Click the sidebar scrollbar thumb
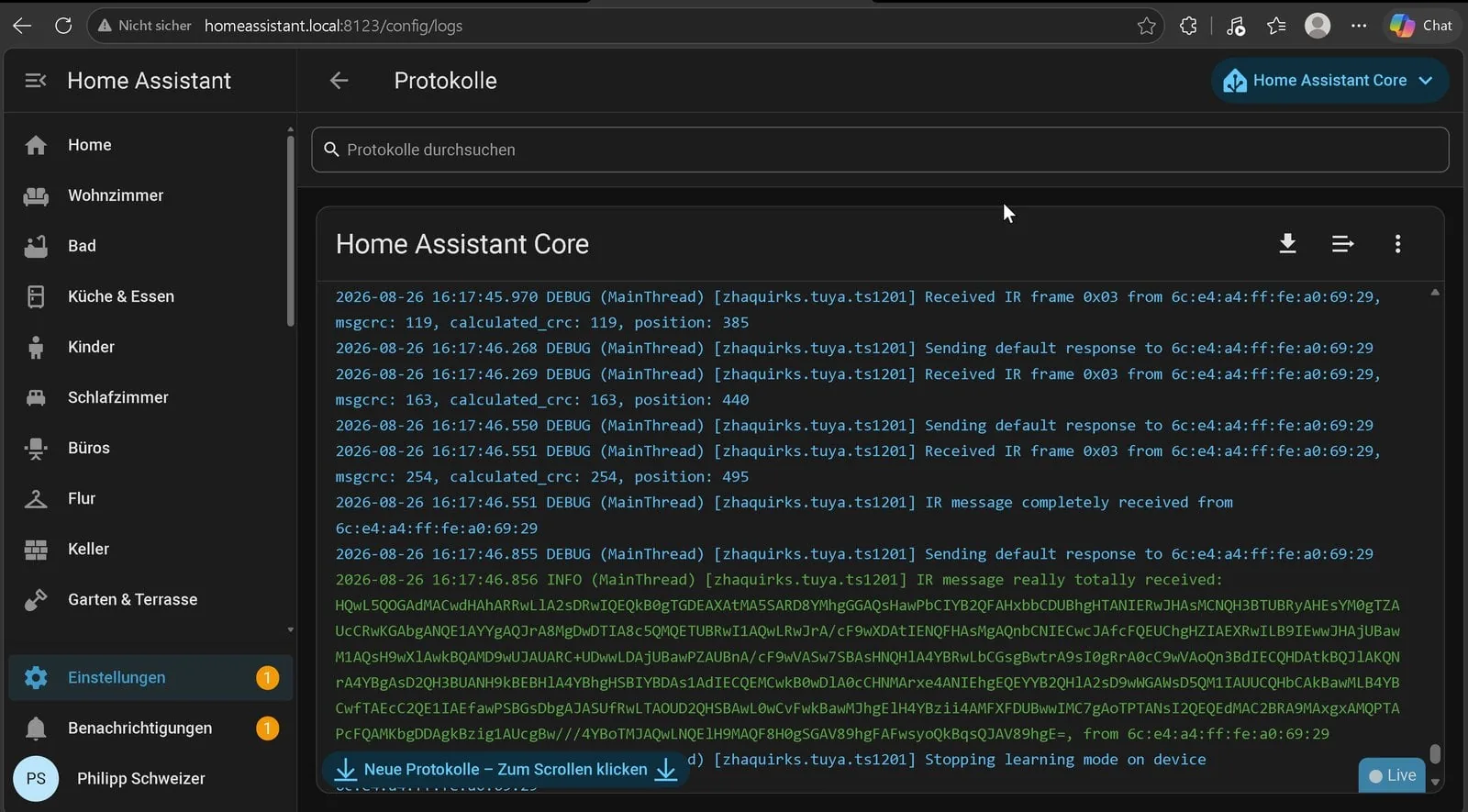The height and width of the screenshot is (812, 1468). (290, 230)
